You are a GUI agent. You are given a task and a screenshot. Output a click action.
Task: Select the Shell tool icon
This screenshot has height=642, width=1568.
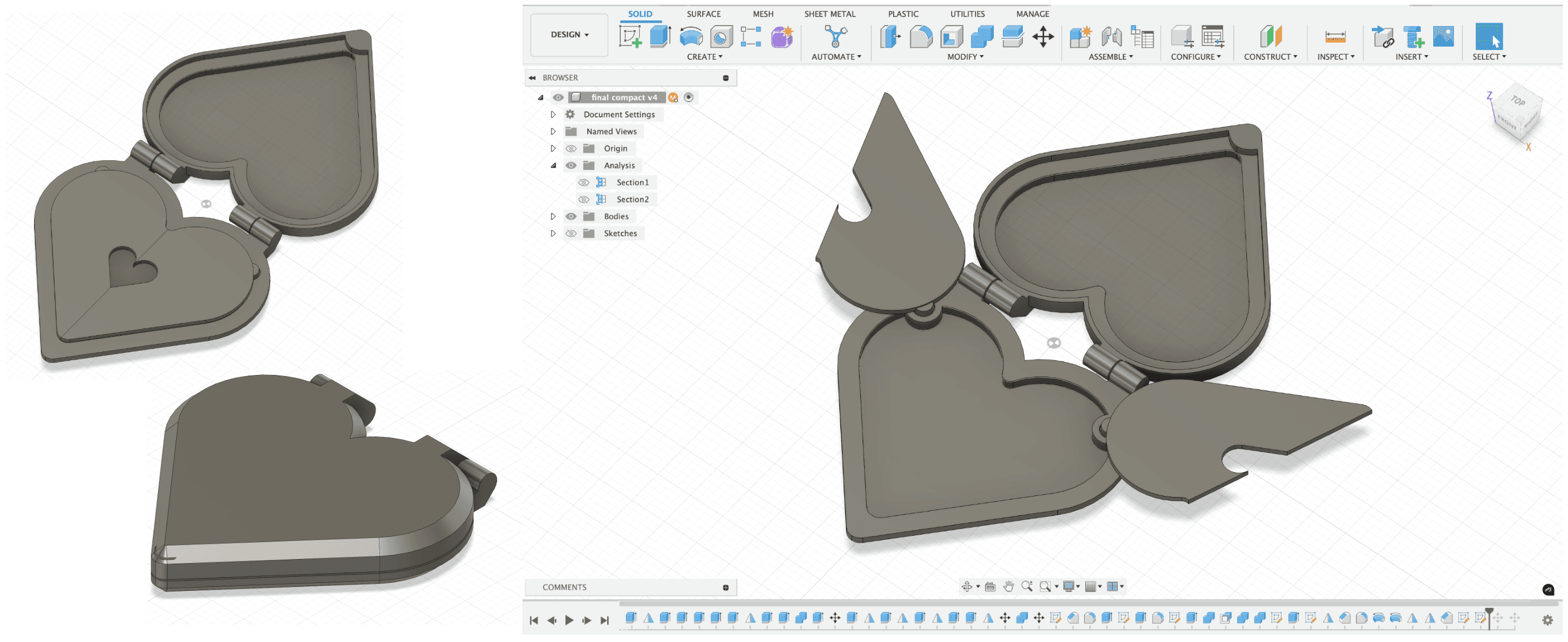(951, 36)
